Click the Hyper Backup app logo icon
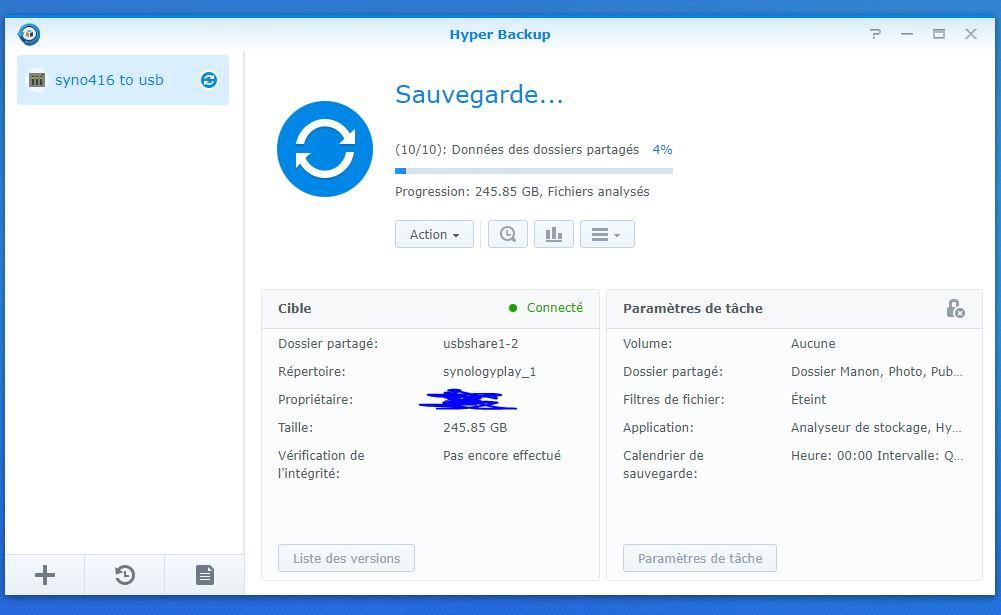 point(29,34)
